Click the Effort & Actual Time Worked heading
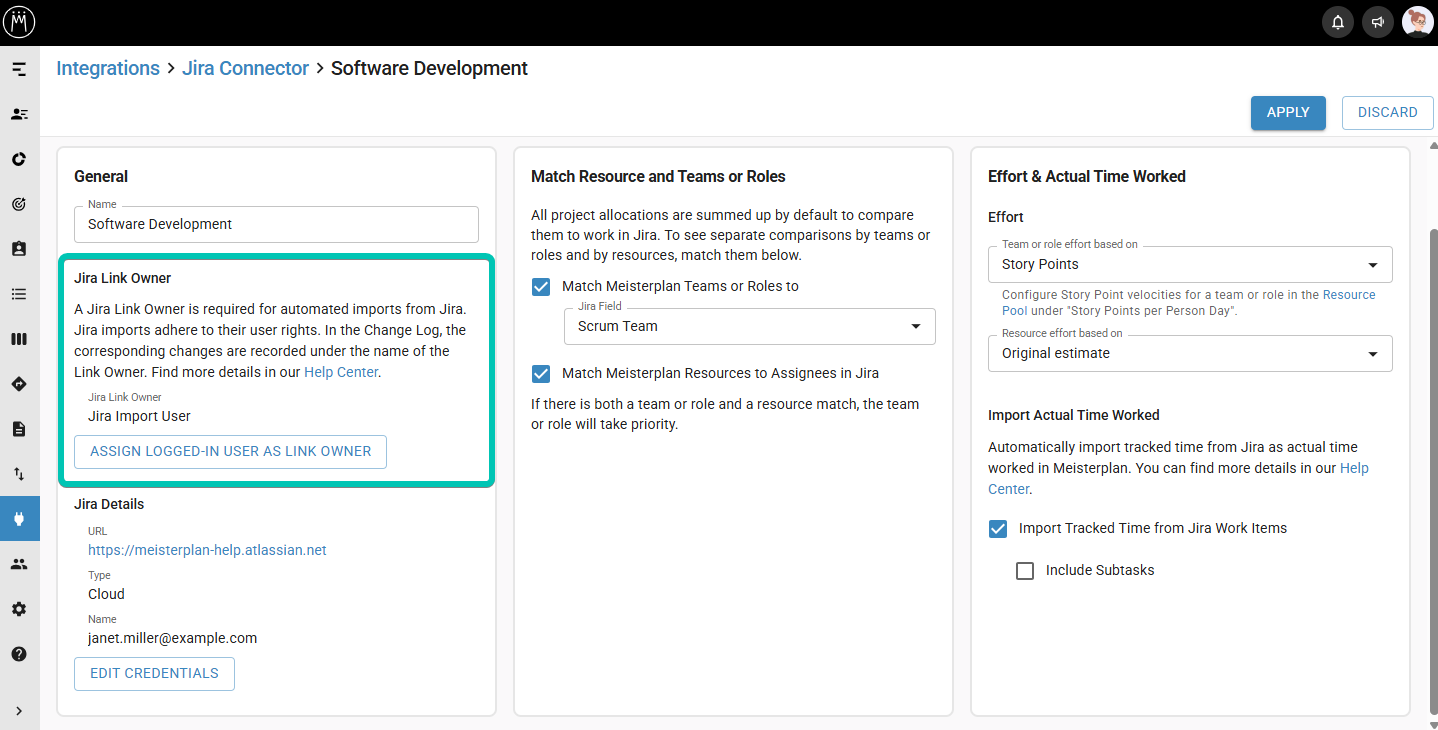 click(x=1087, y=176)
